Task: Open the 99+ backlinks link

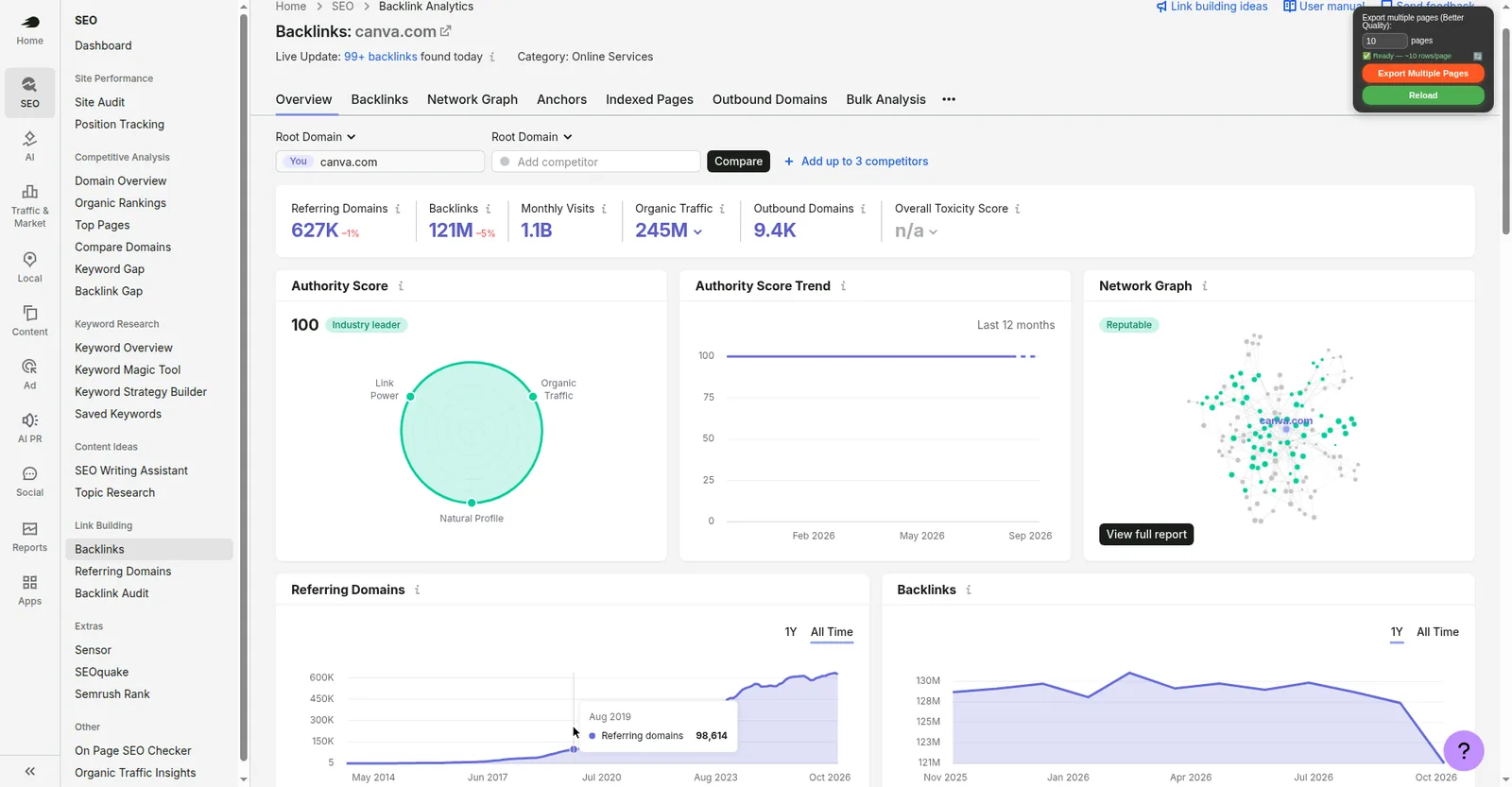Action: pos(381,57)
